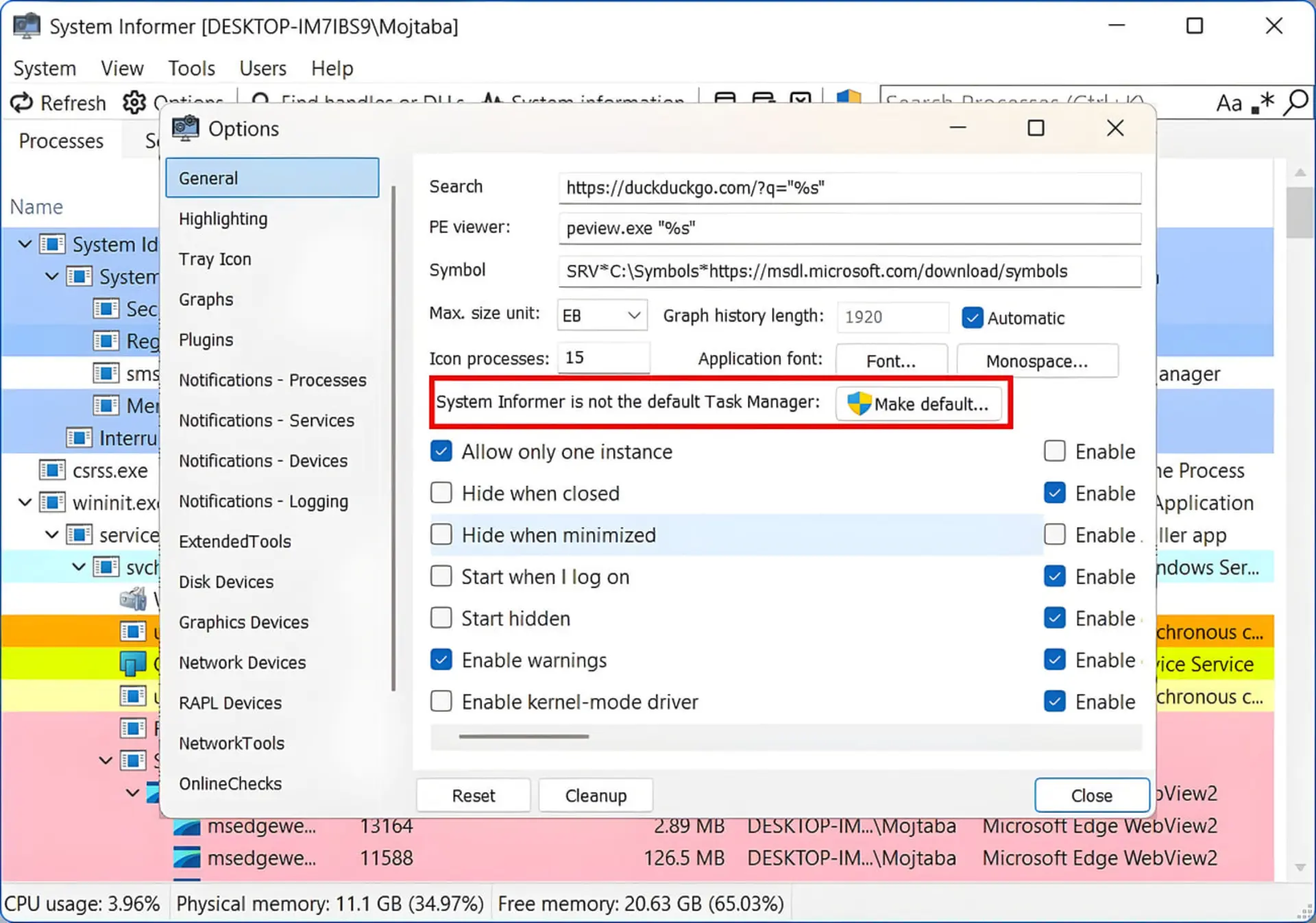Enable Start when I log on
Image resolution: width=1316 pixels, height=923 pixels.
click(441, 576)
